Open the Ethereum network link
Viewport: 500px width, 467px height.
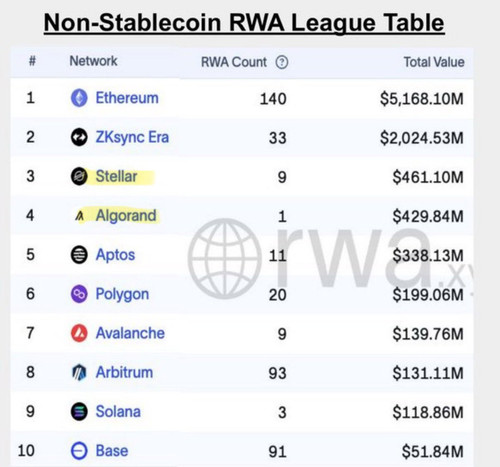[127, 98]
